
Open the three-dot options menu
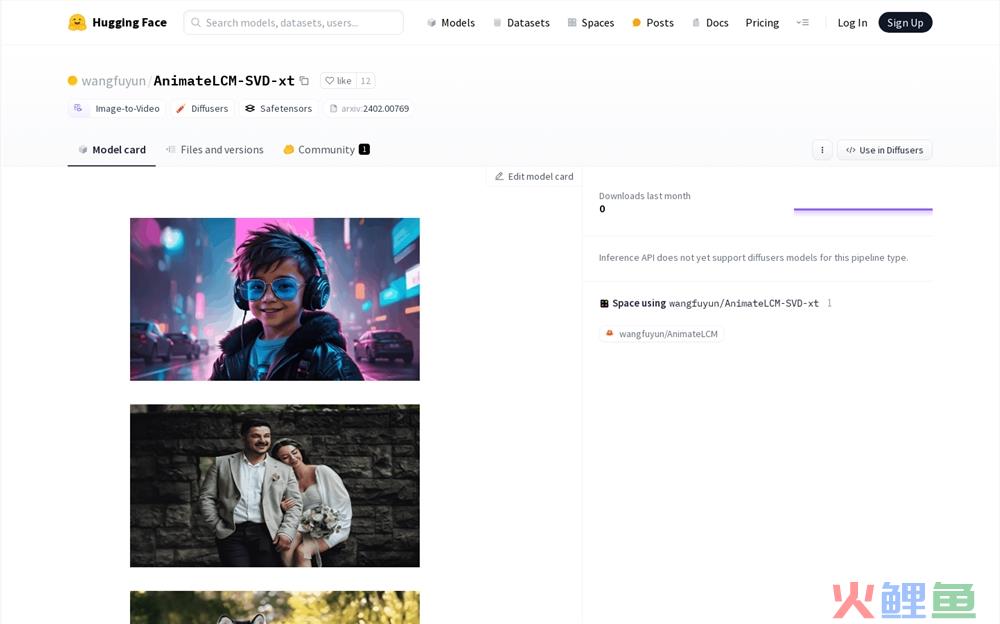[x=822, y=150]
